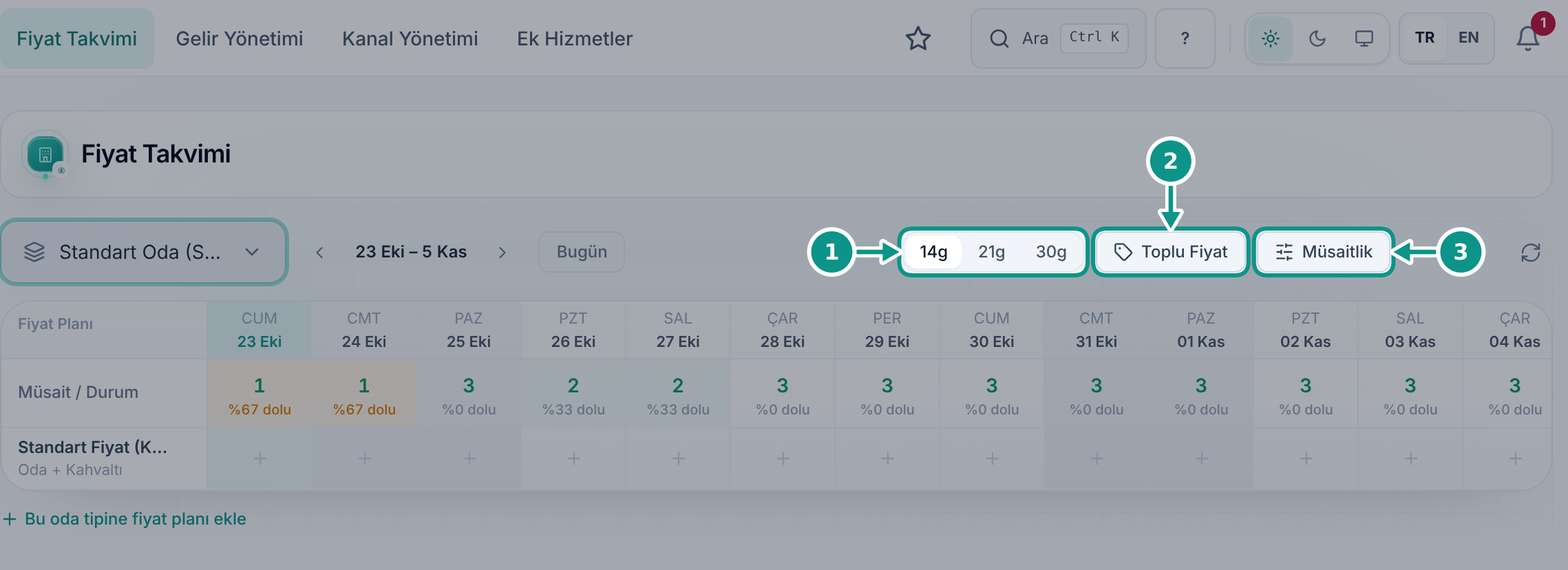Add price for 01 Kas plus cell

[x=1201, y=458]
